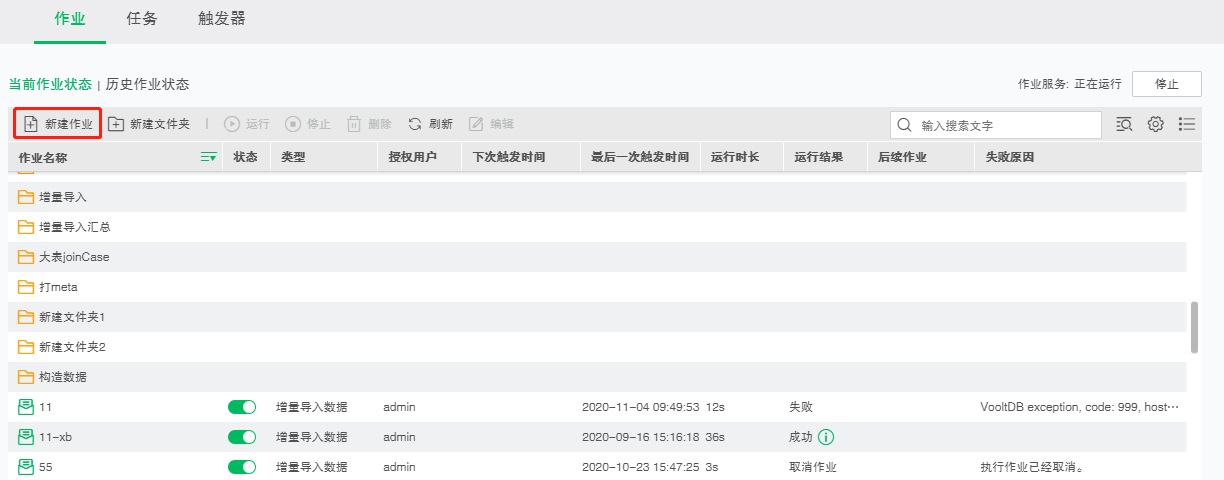The width and height of the screenshot is (1224, 480).
Task: Click the job icon for 11-xb
Action: (26, 437)
